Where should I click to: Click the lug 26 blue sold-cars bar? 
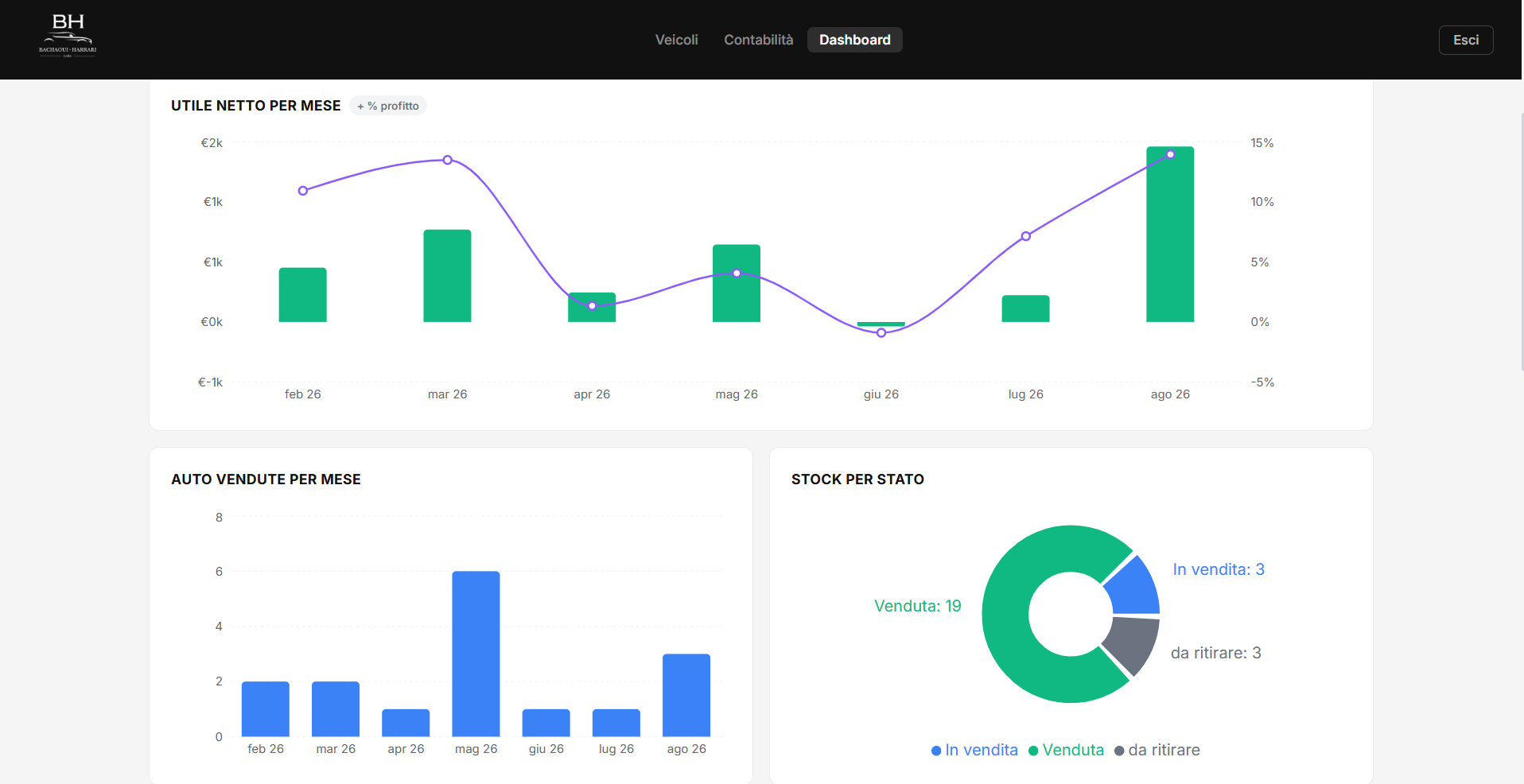point(616,723)
